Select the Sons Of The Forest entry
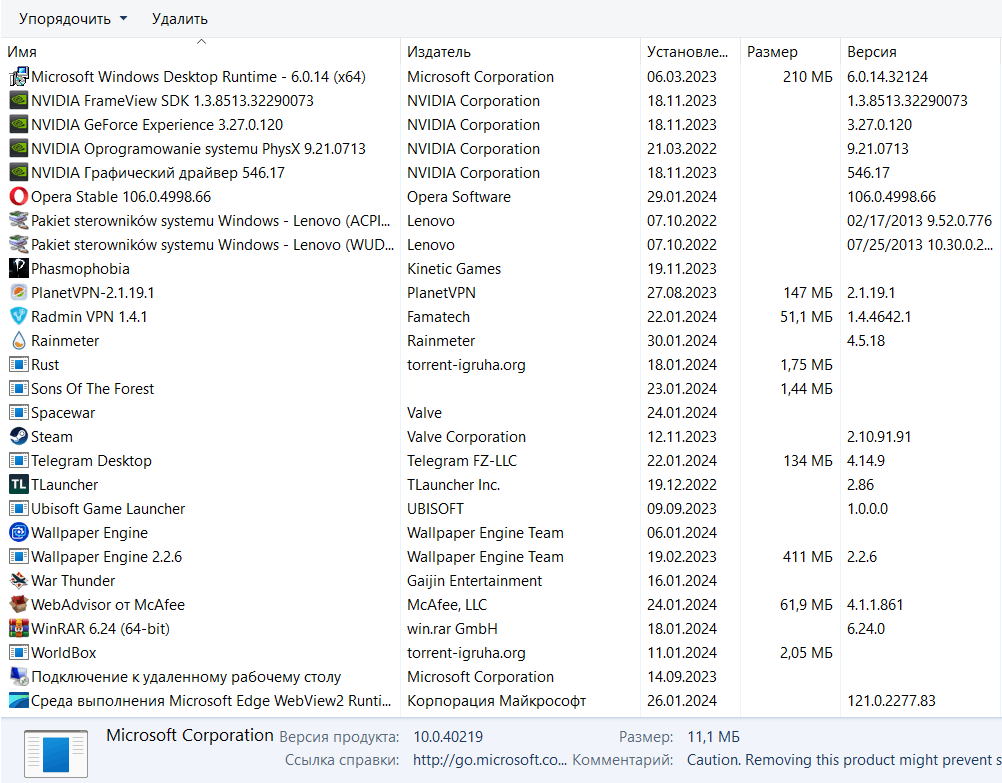The height and width of the screenshot is (783, 1002). click(x=93, y=389)
